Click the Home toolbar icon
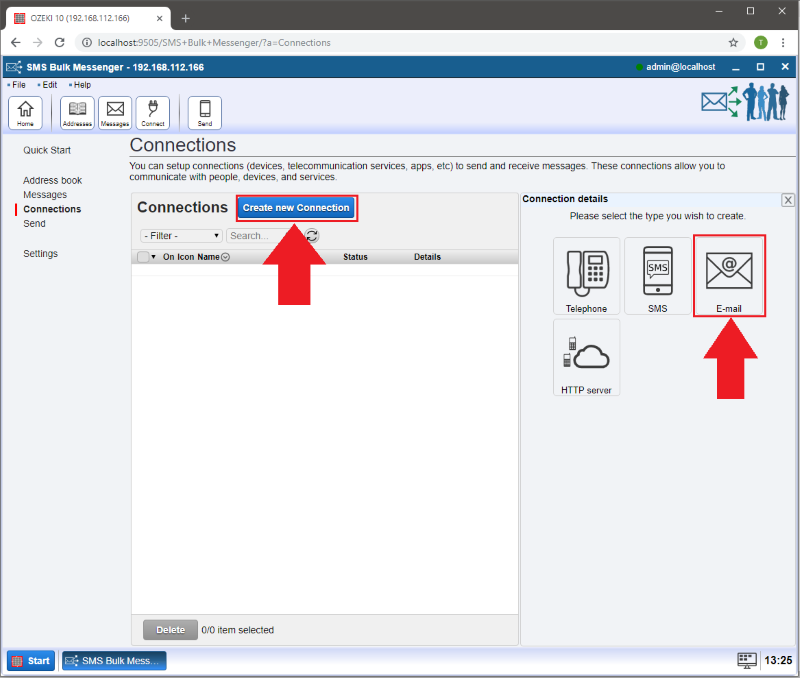The height and width of the screenshot is (678, 800). pos(25,113)
